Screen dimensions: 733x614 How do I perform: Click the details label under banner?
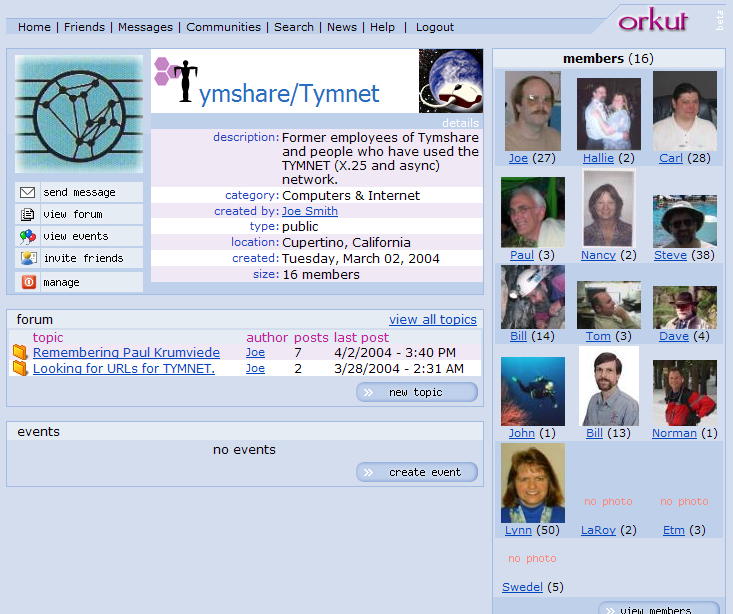(x=460, y=123)
